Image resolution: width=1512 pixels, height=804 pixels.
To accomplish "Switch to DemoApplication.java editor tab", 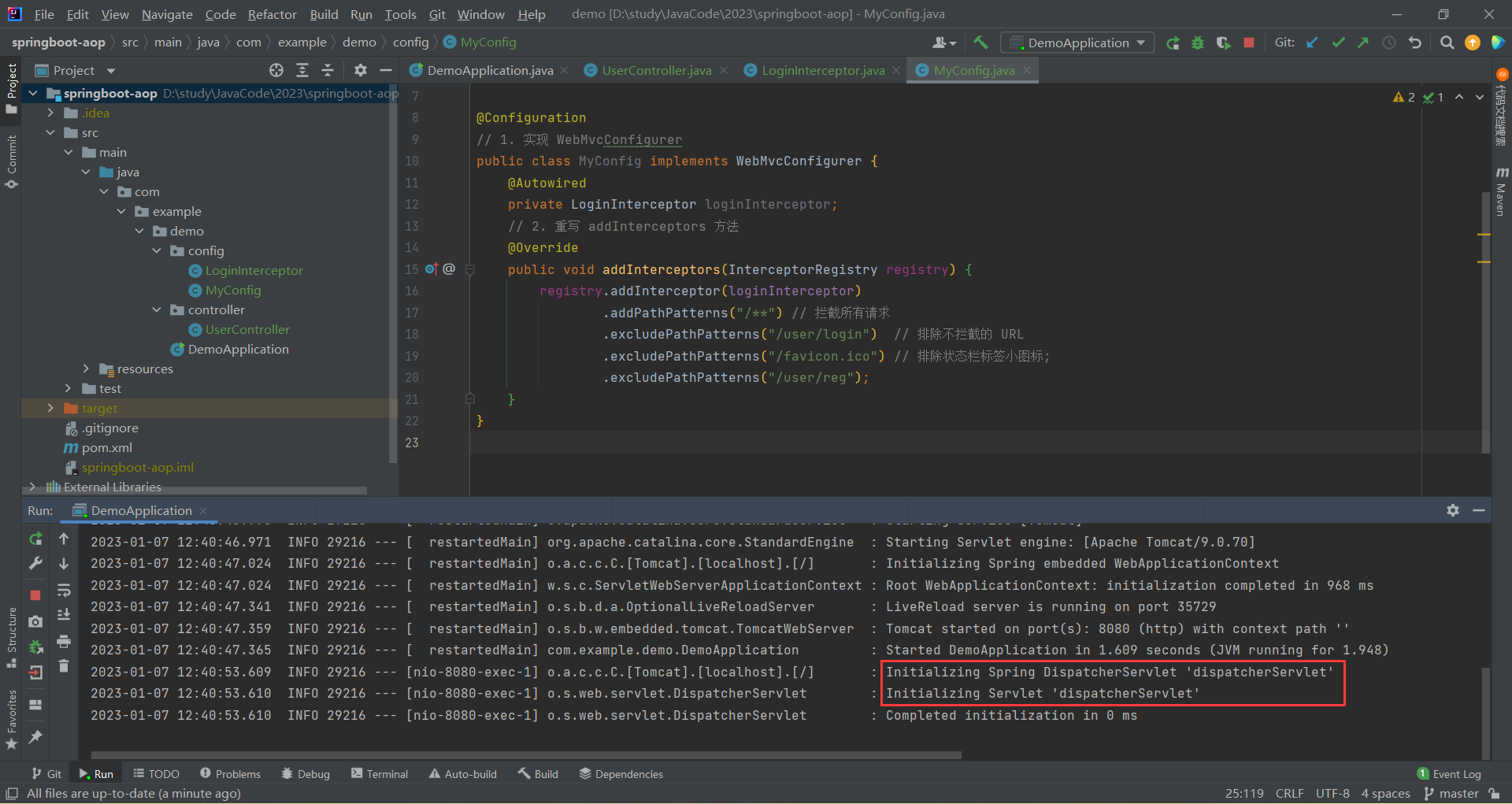I will (x=489, y=70).
